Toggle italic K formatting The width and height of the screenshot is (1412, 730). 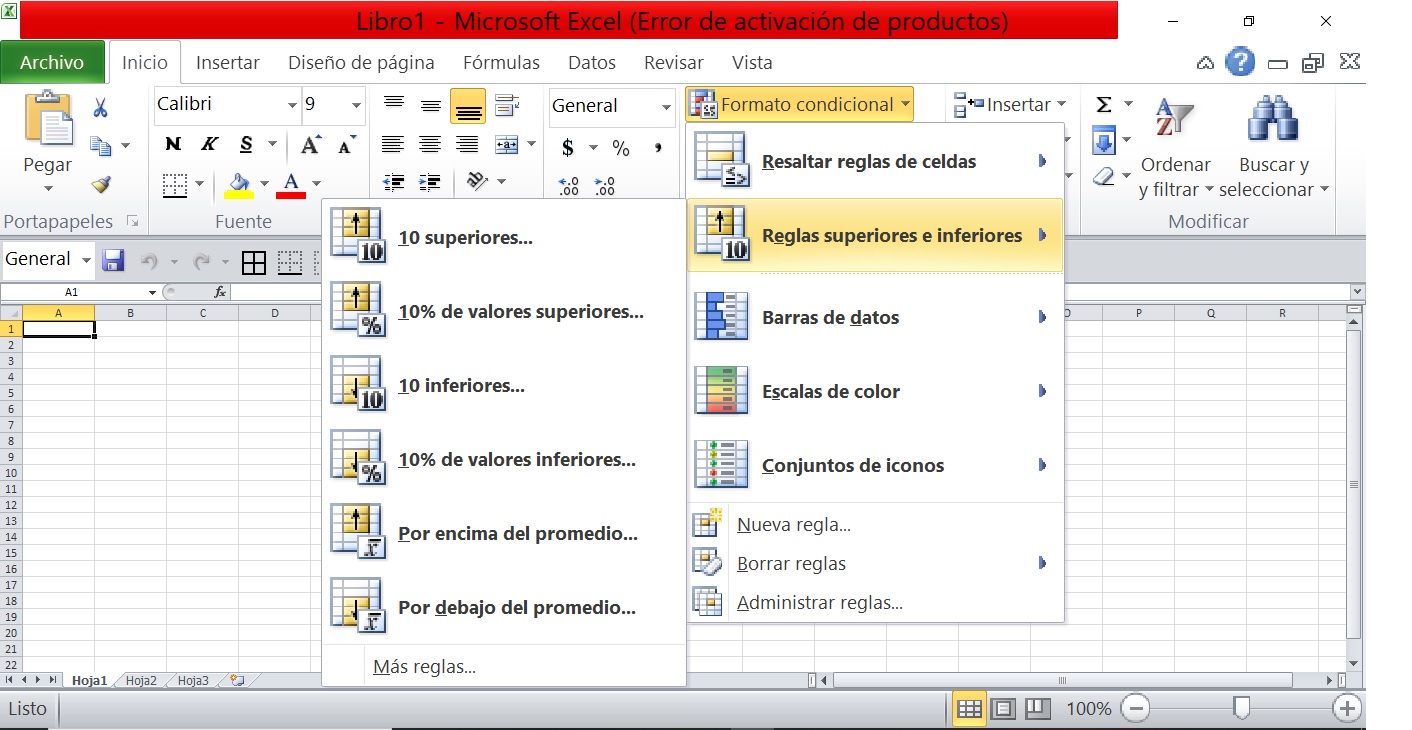[x=209, y=144]
